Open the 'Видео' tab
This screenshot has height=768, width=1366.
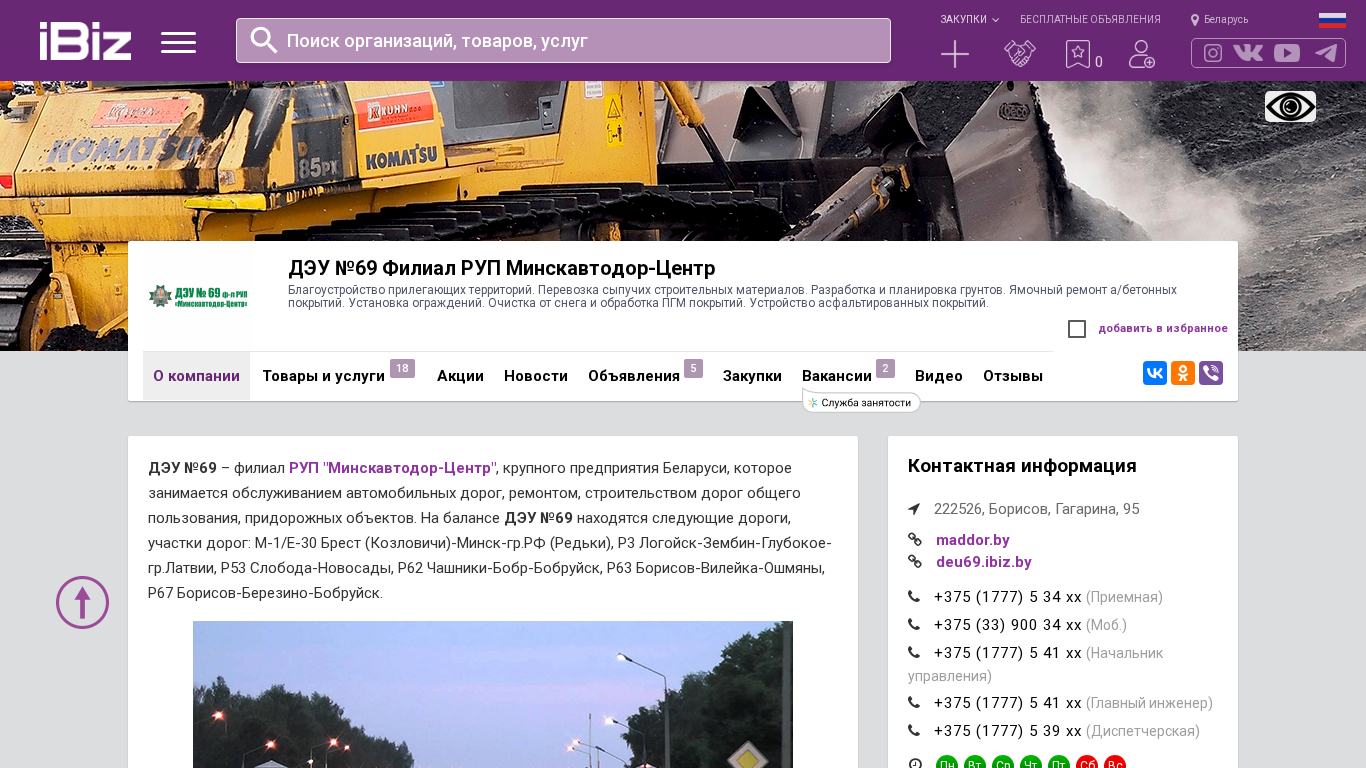click(939, 376)
